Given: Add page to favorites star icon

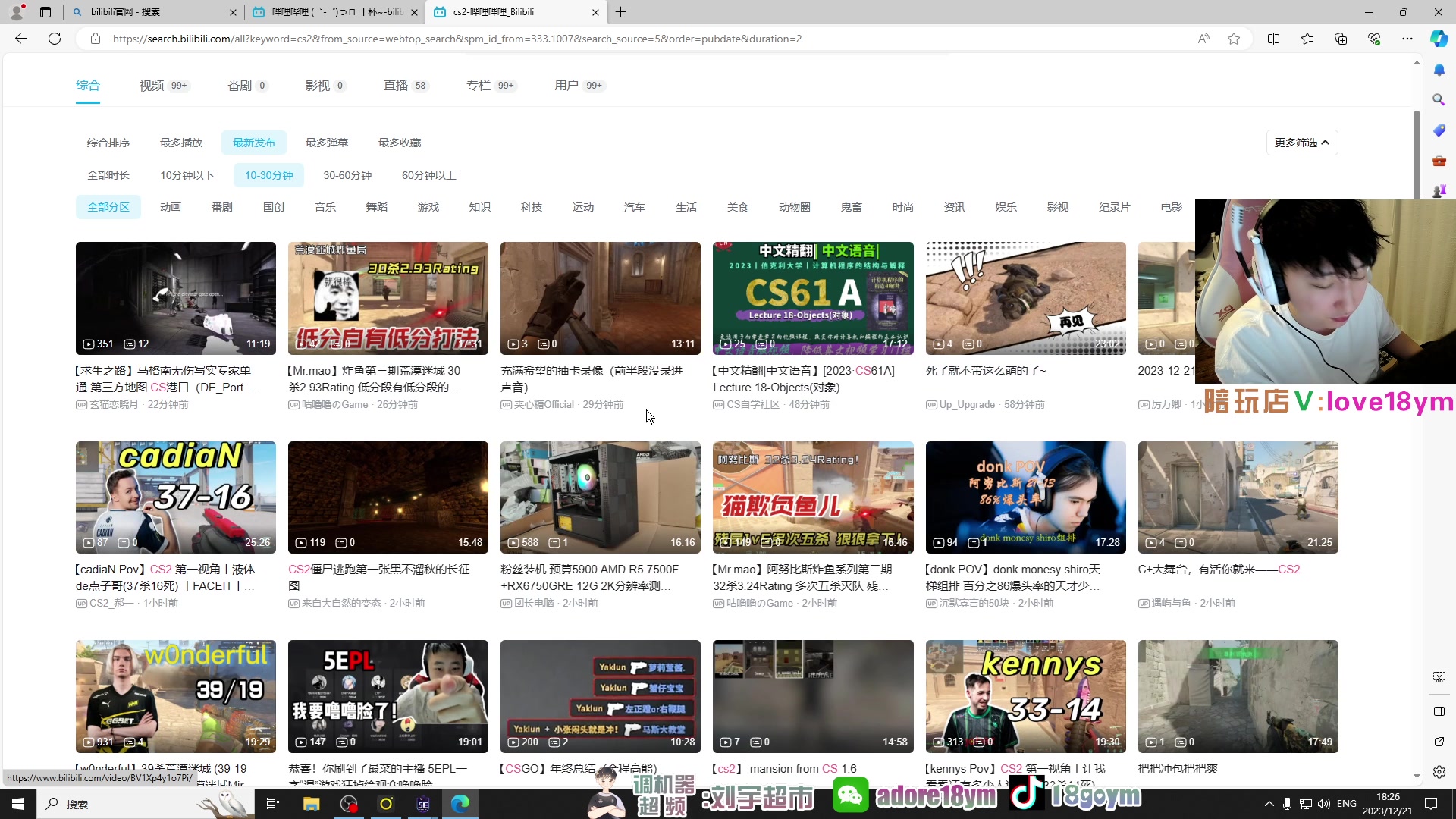Looking at the screenshot, I should click(x=1234, y=39).
